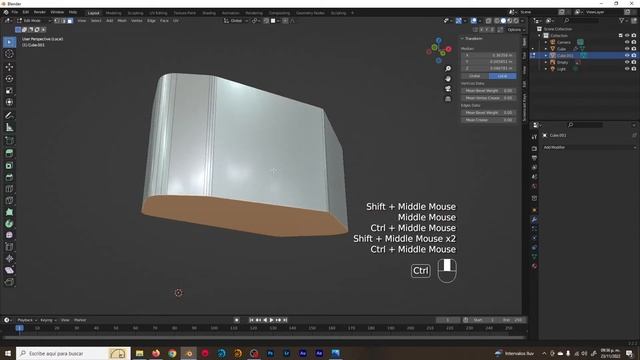Switch Transform panel to Local
The image size is (640, 360).
[502, 76]
